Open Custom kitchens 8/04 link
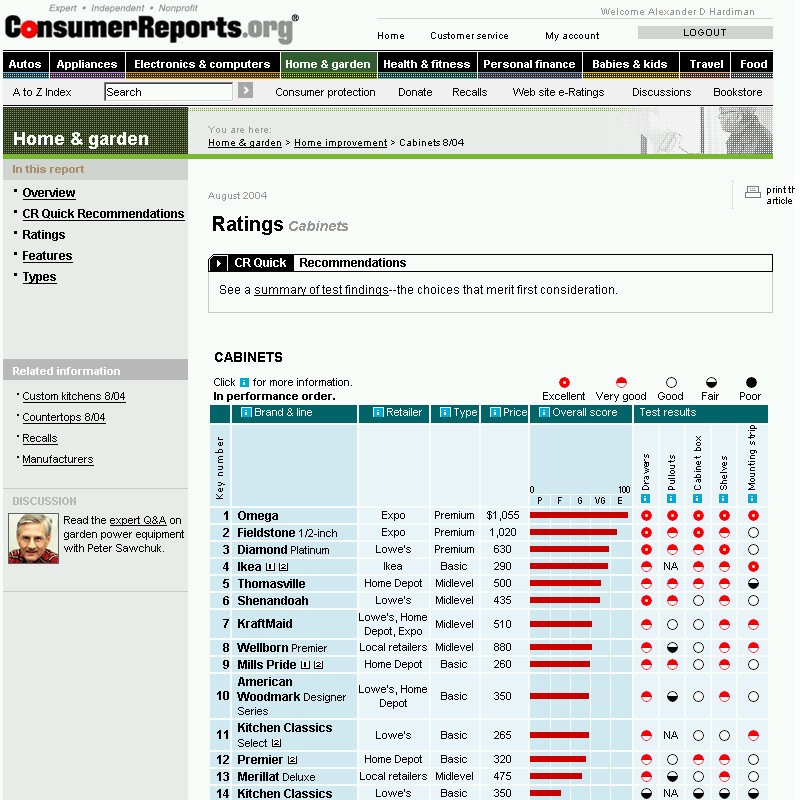The image size is (800, 800). (x=73, y=396)
